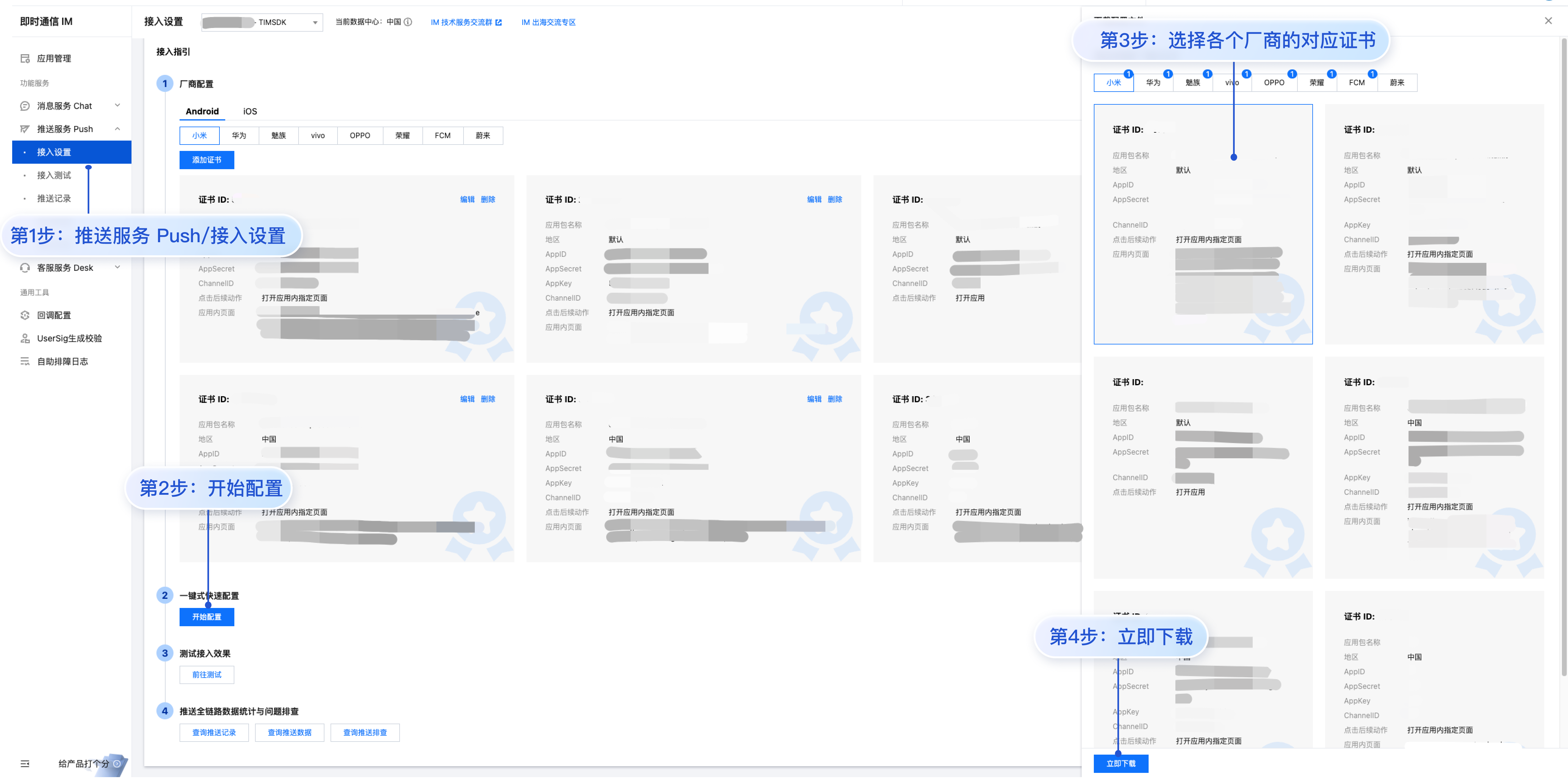Select OPPO tab in the download panel

click(1273, 83)
